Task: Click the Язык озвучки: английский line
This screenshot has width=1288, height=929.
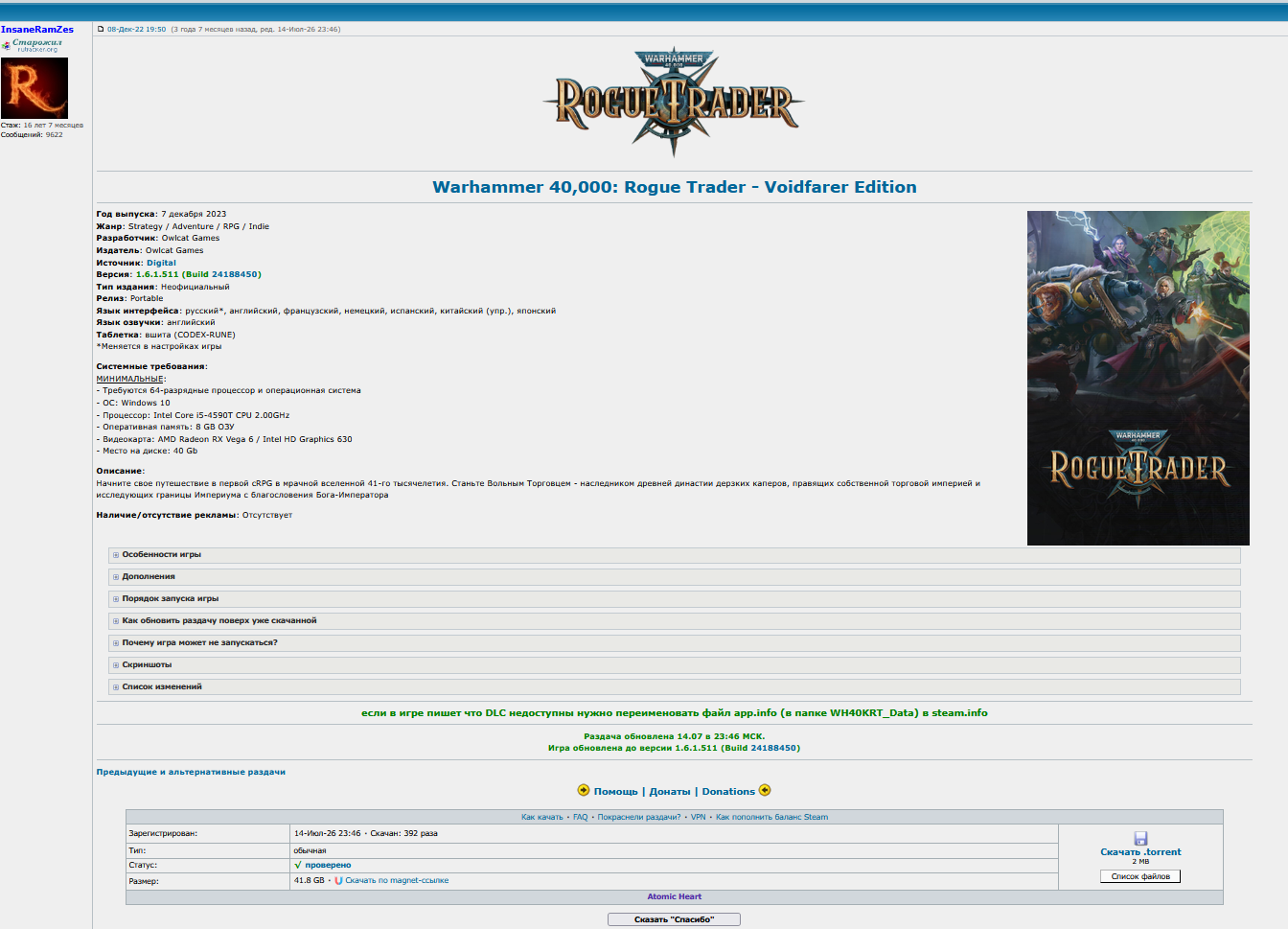Action: pyautogui.click(x=156, y=323)
